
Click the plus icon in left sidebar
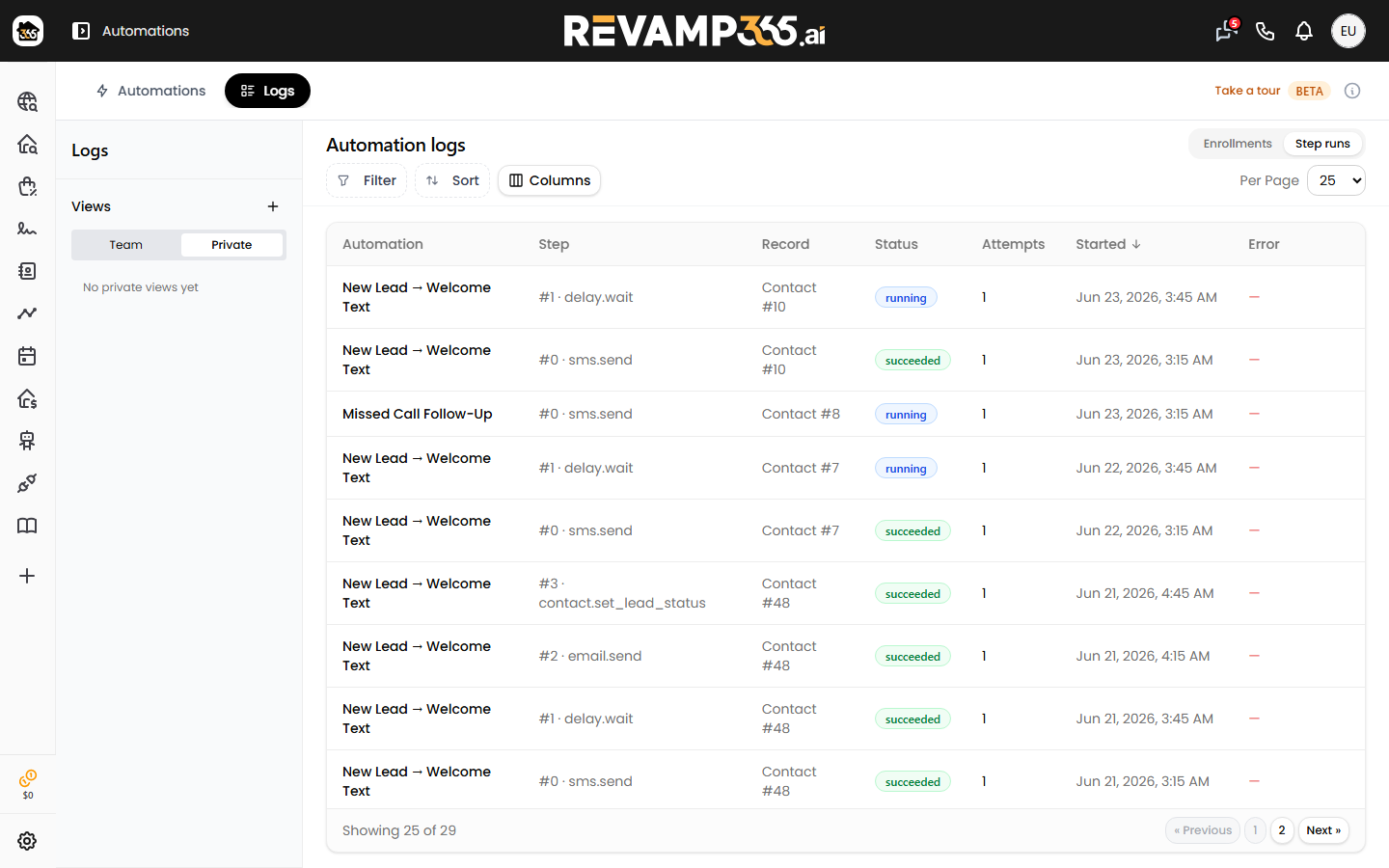click(x=27, y=576)
